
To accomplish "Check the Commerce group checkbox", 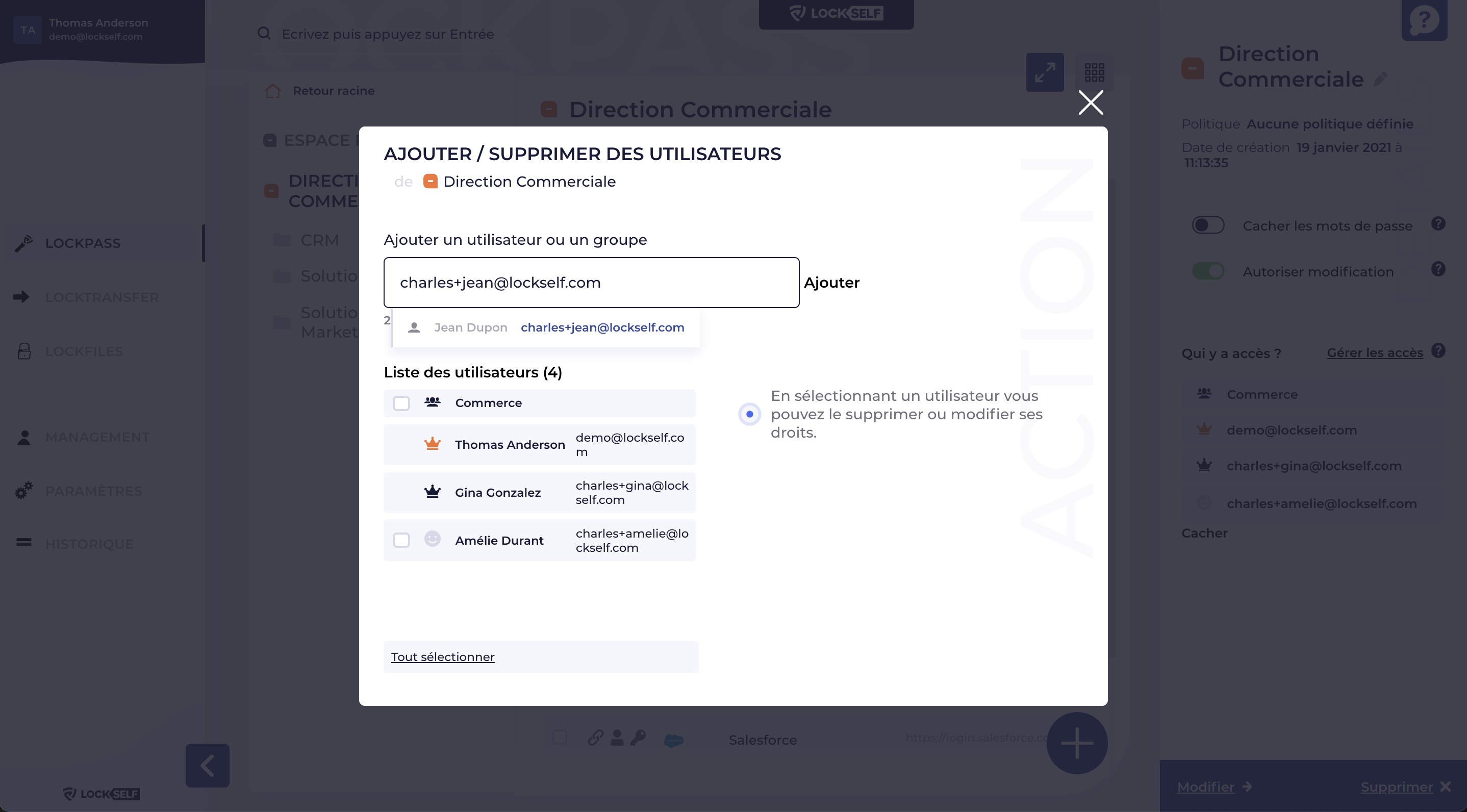I will pos(401,403).
